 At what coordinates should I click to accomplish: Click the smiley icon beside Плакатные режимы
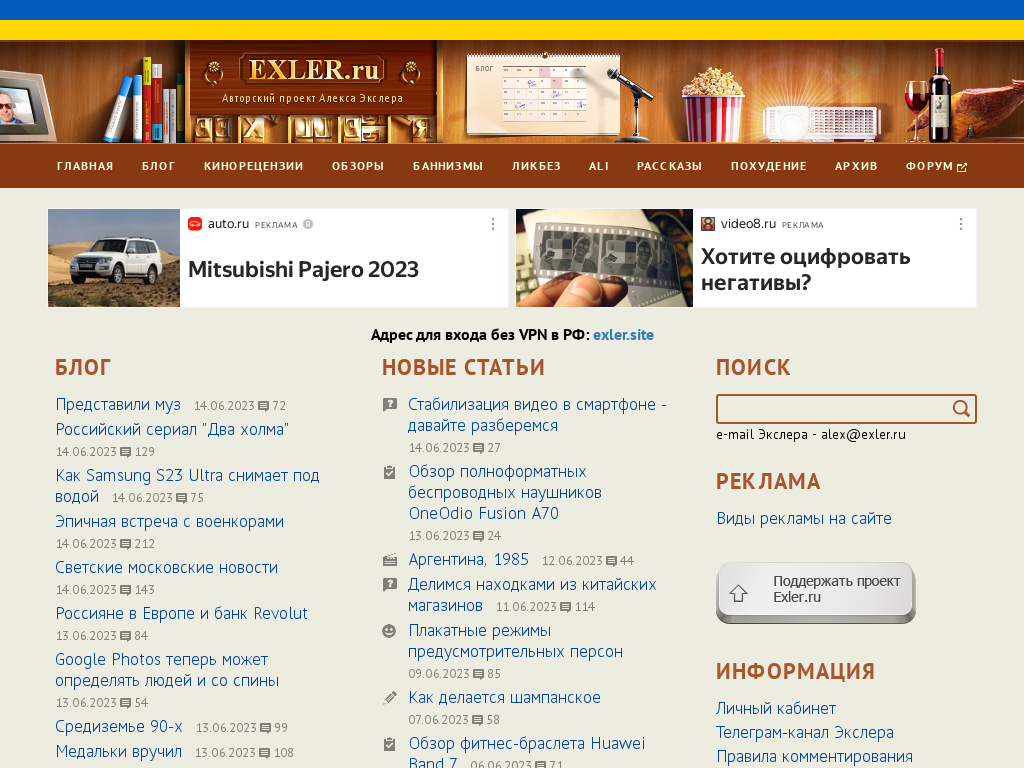click(x=389, y=631)
